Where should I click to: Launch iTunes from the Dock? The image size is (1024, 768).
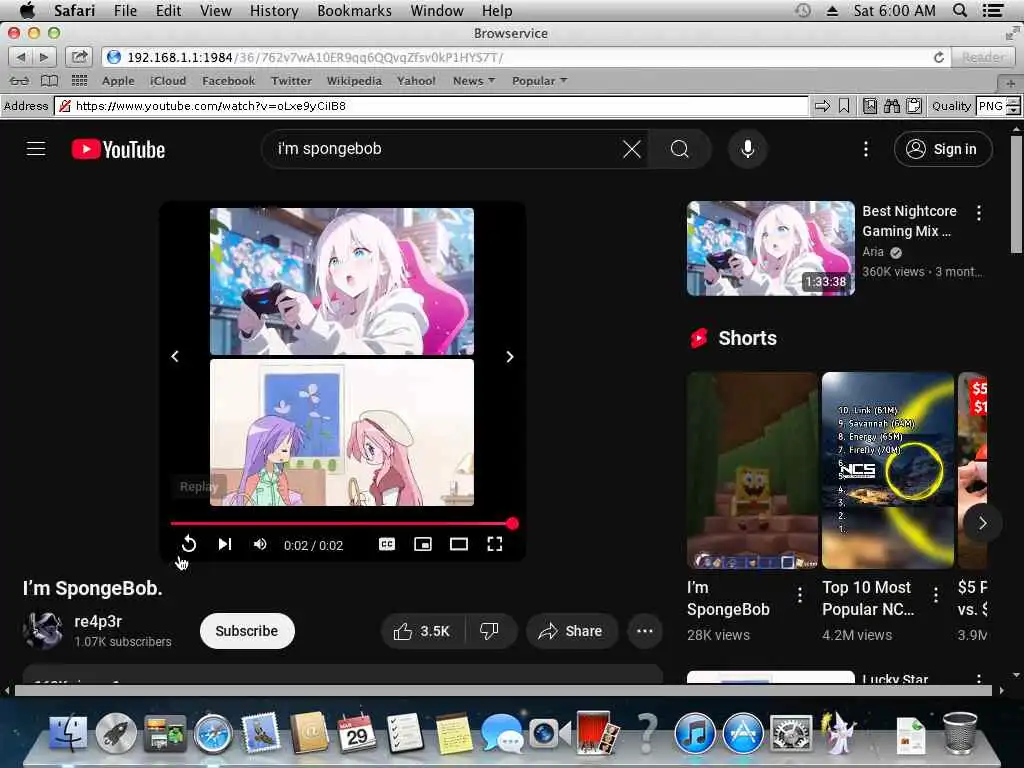pyautogui.click(x=694, y=733)
